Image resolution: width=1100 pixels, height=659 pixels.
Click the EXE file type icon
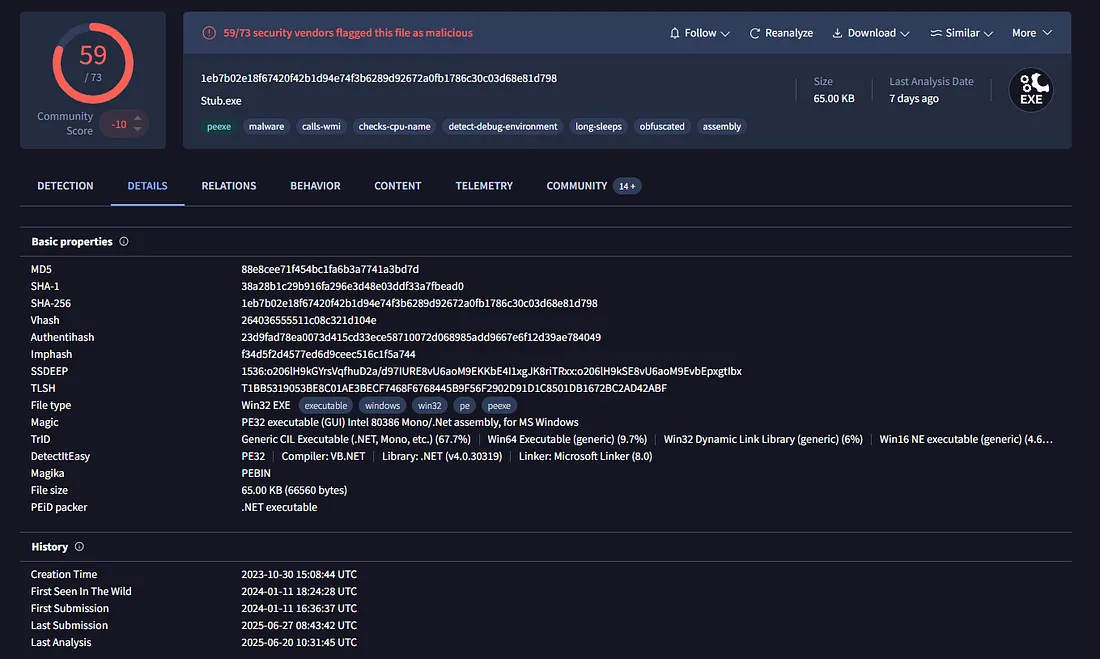1031,90
